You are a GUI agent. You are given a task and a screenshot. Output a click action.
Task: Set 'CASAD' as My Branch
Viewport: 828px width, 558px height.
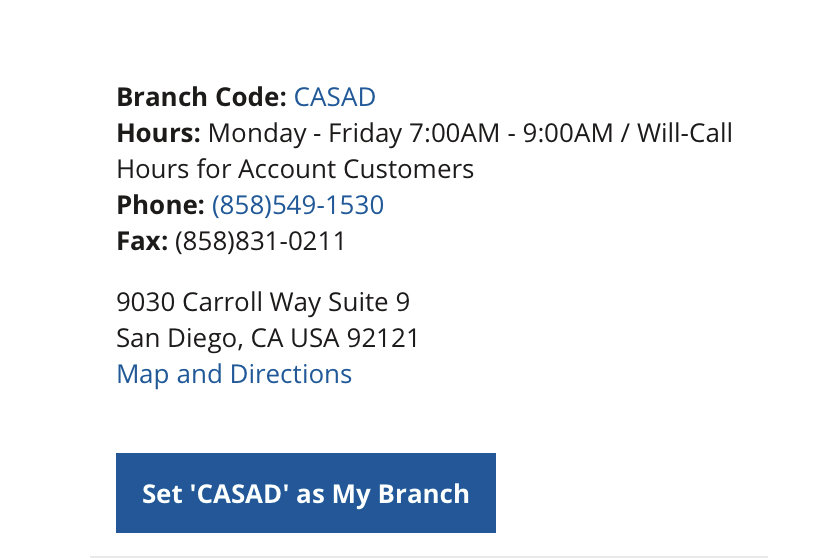pyautogui.click(x=306, y=493)
